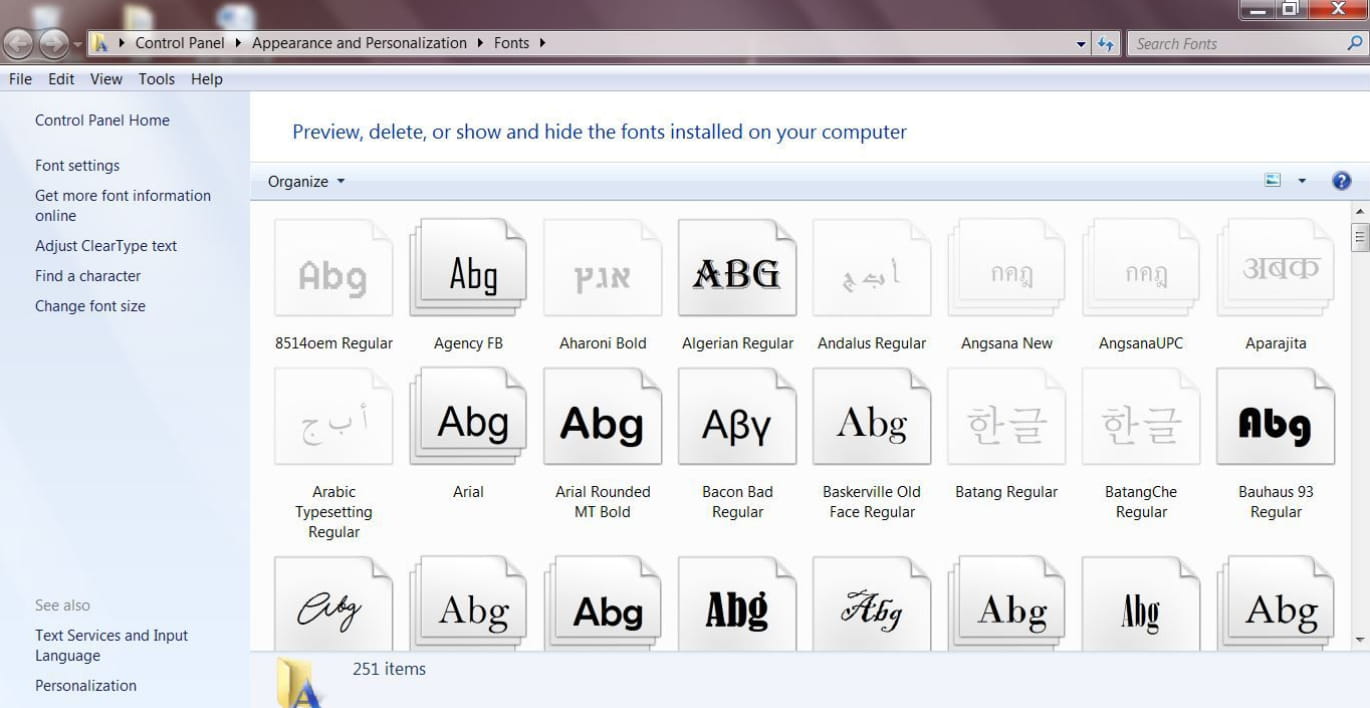The image size is (1370, 708).
Task: Click the vertical scrollbar thumb
Action: (1359, 237)
